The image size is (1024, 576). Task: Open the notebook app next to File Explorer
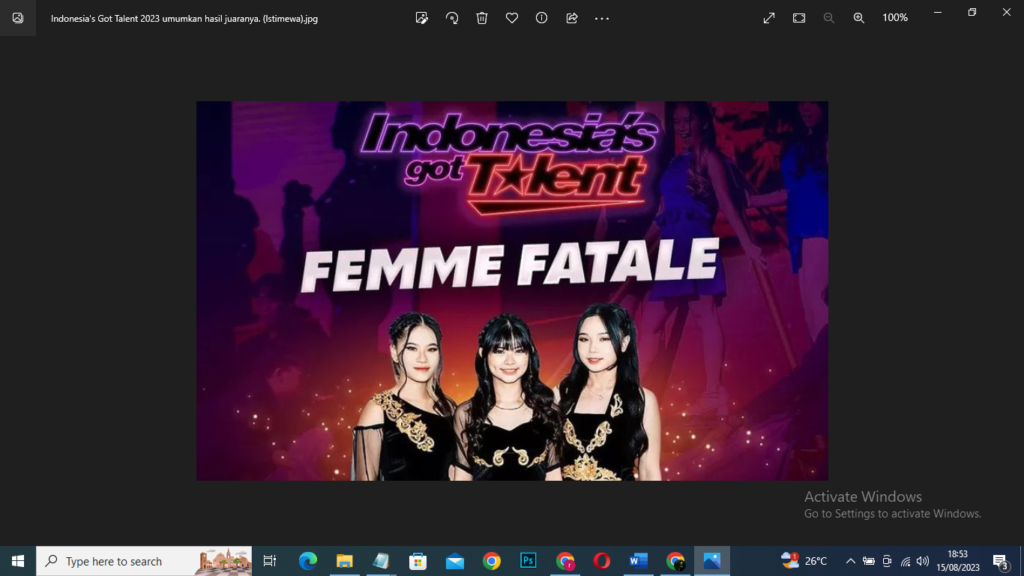(381, 561)
